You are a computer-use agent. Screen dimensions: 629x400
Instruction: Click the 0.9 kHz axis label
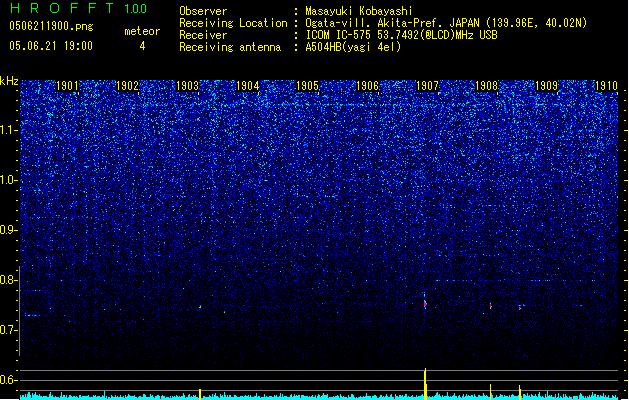(x=8, y=230)
